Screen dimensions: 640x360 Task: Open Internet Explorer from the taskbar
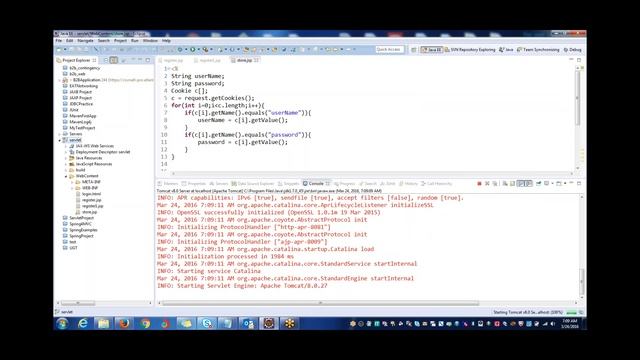pos(82,324)
